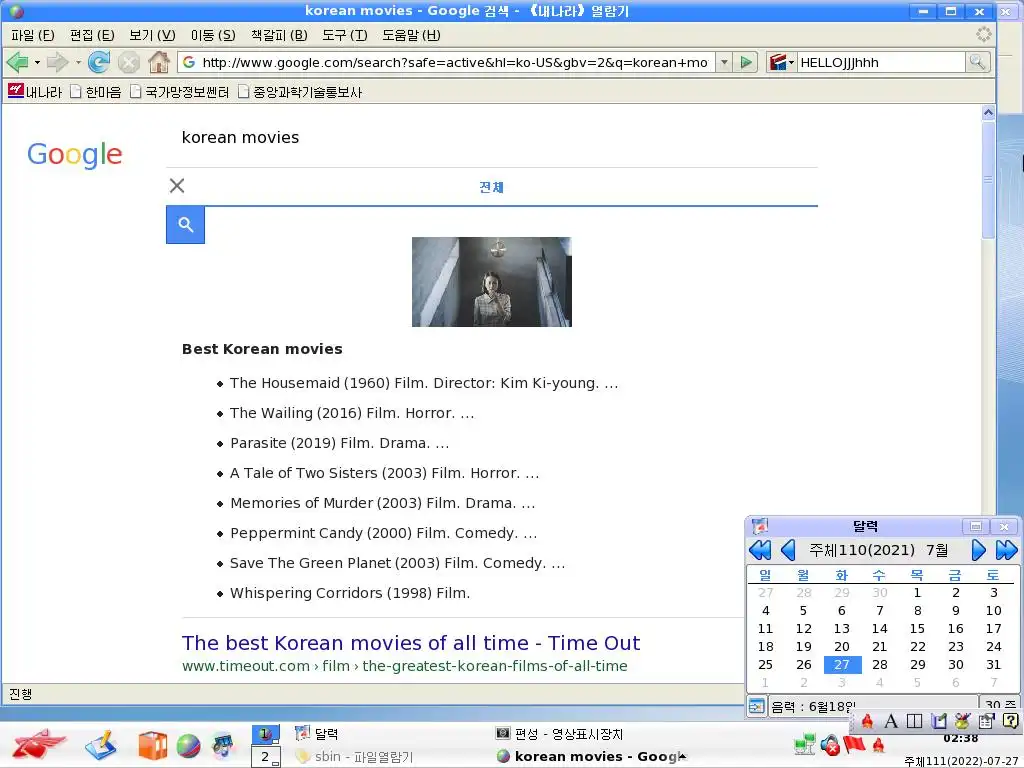Click the network computers tray icon
This screenshot has height=768, width=1024.
coord(805,744)
